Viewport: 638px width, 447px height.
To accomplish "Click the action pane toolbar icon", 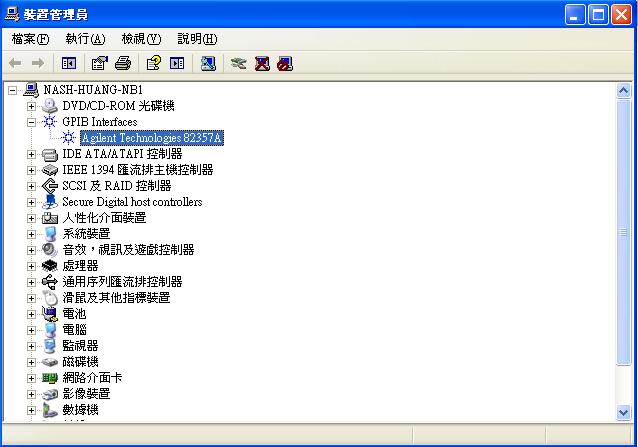I will tap(177, 63).
